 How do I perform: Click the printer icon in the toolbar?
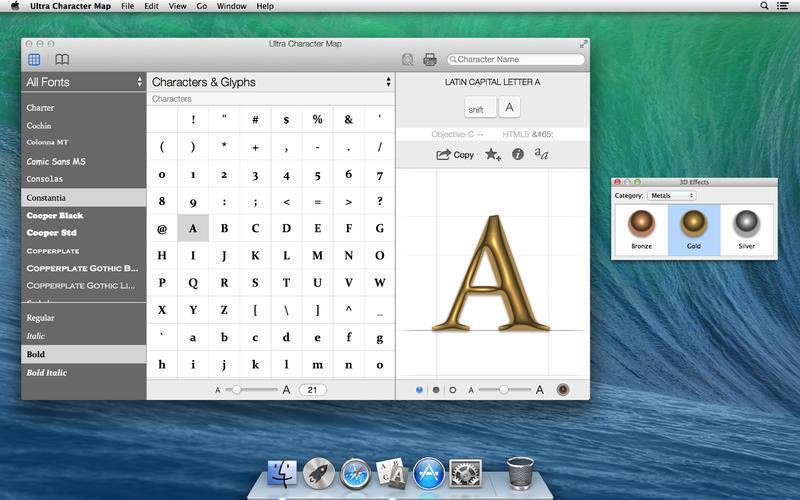point(430,60)
